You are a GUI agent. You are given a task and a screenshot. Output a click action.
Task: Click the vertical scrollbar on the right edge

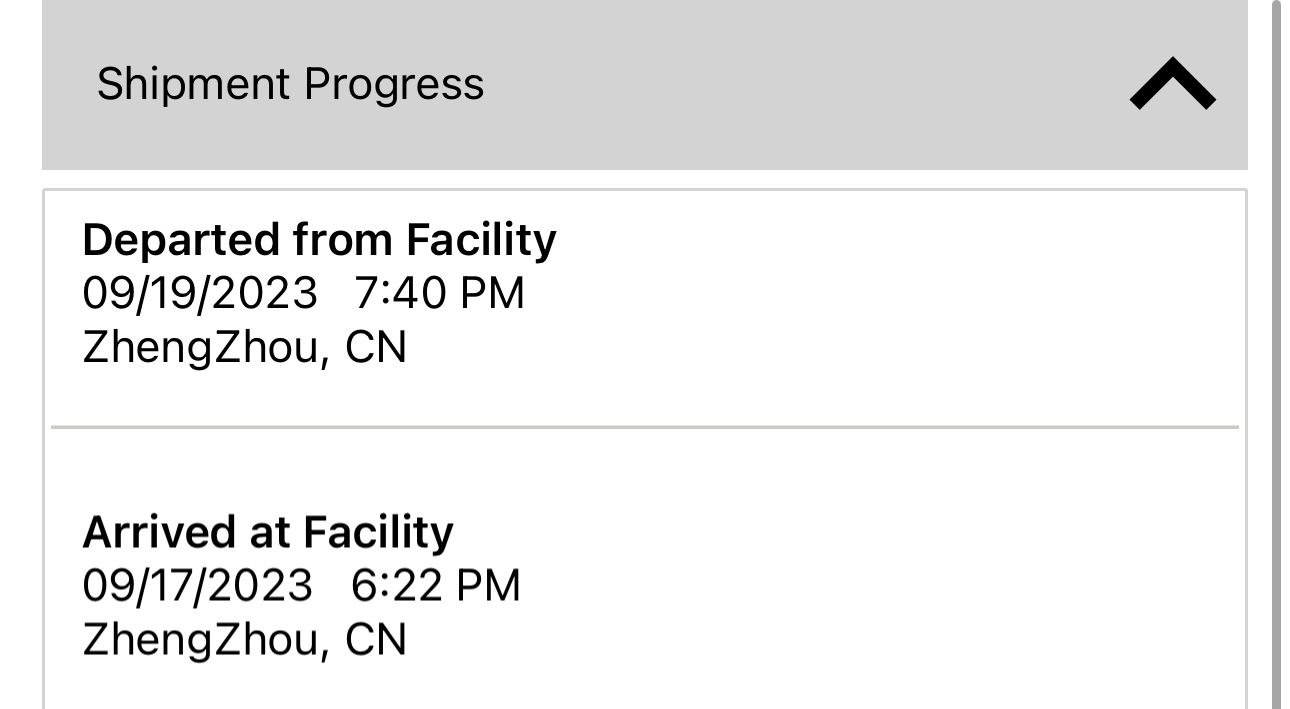[1276, 350]
